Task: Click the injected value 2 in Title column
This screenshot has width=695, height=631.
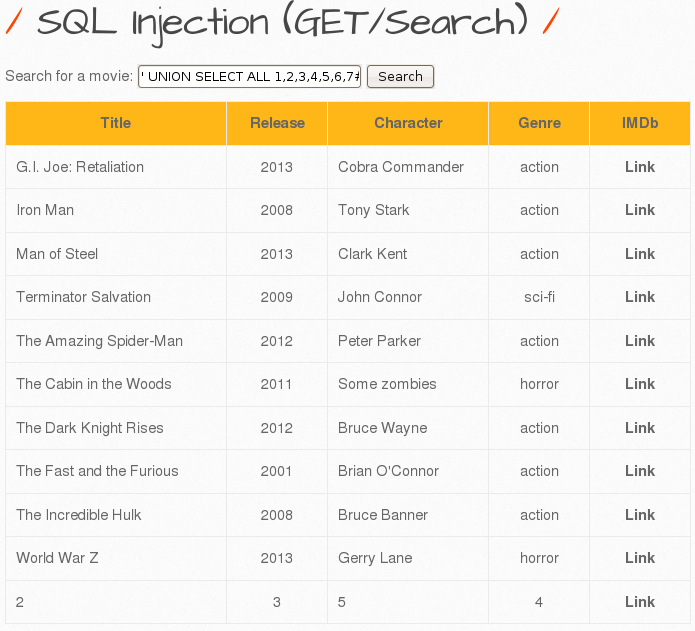Action: coord(116,602)
